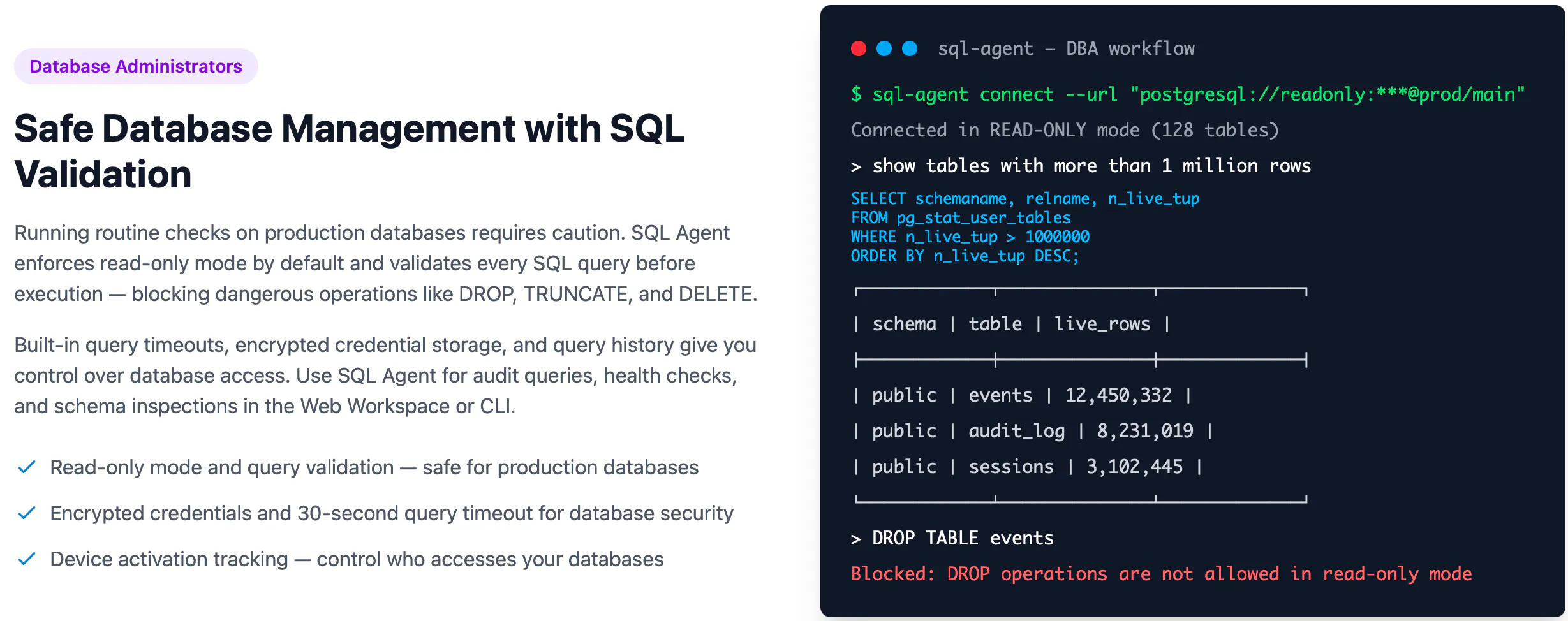Click the Database Administrators badge
The width and height of the screenshot is (1568, 621).
tap(136, 66)
